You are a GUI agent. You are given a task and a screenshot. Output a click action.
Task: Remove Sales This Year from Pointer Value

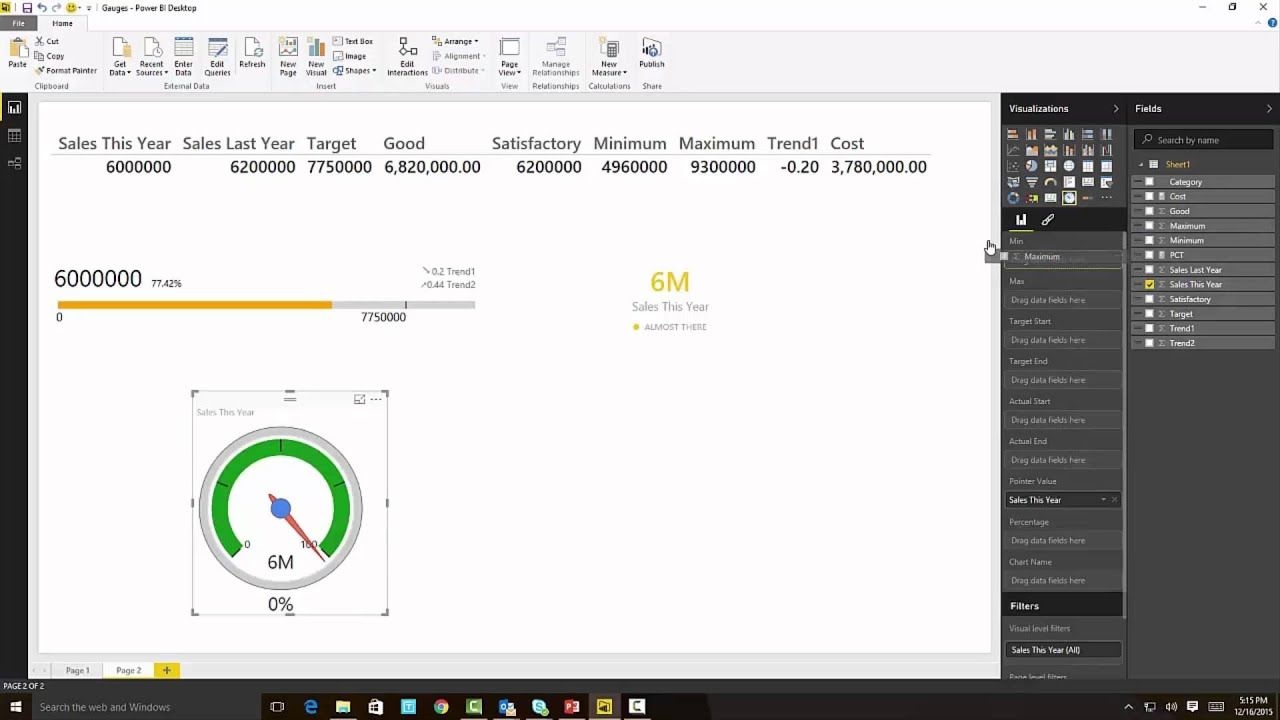click(x=1114, y=500)
